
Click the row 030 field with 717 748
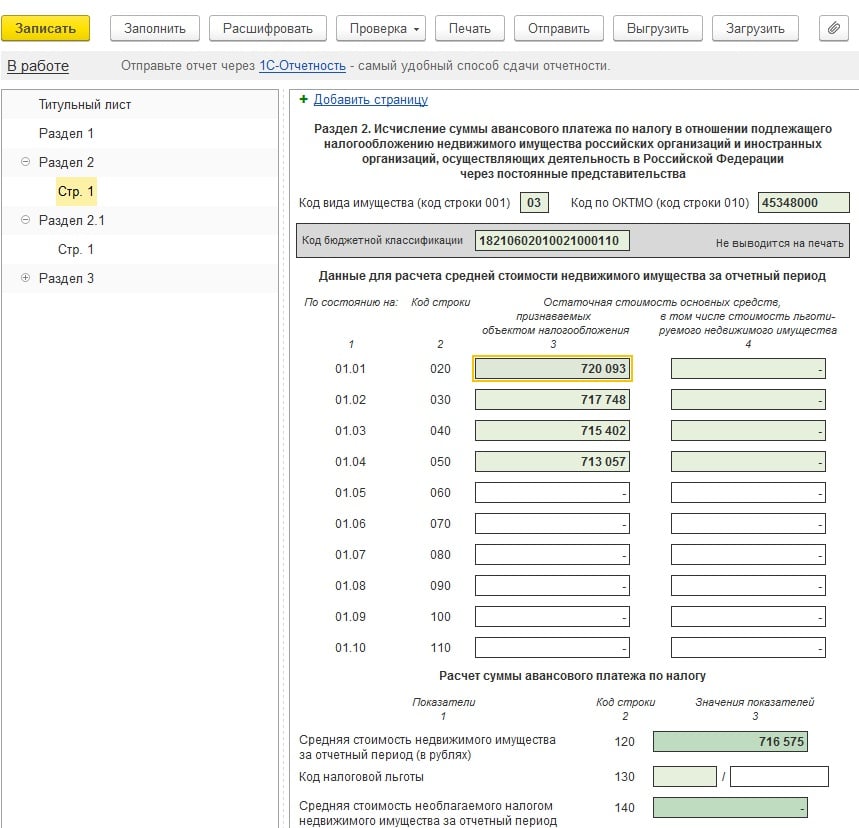pos(553,400)
